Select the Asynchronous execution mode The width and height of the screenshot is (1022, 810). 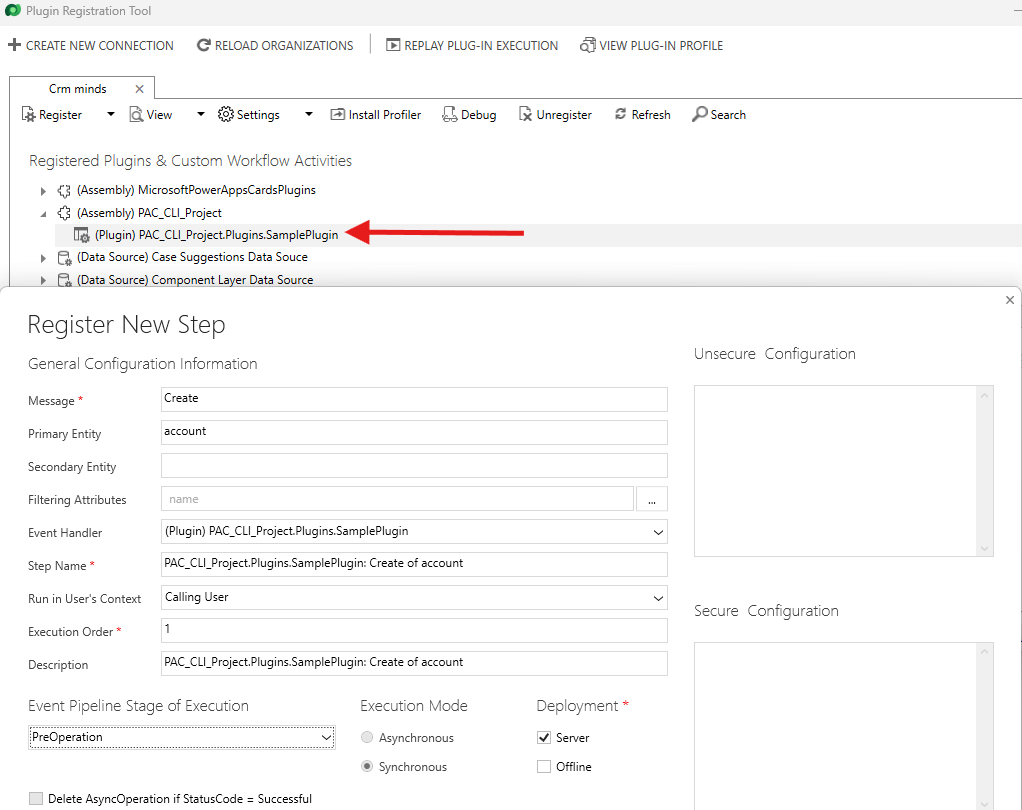click(368, 738)
